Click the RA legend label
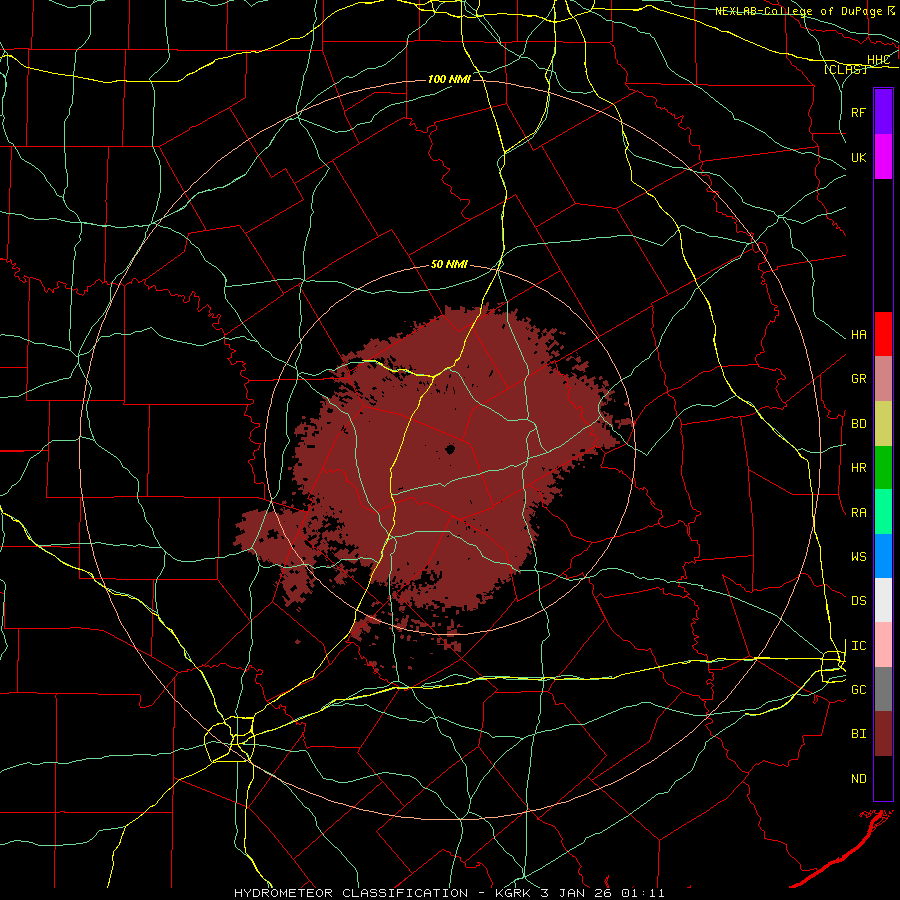Image resolution: width=900 pixels, height=900 pixels. (858, 513)
